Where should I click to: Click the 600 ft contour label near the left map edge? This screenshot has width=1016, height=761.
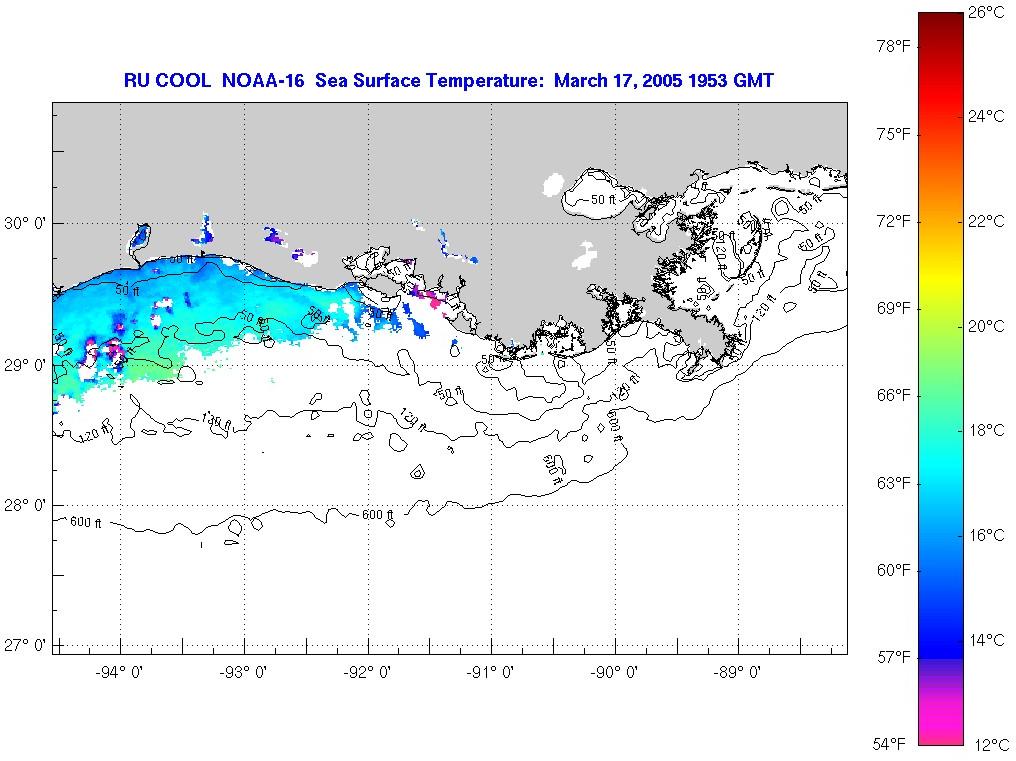86,522
